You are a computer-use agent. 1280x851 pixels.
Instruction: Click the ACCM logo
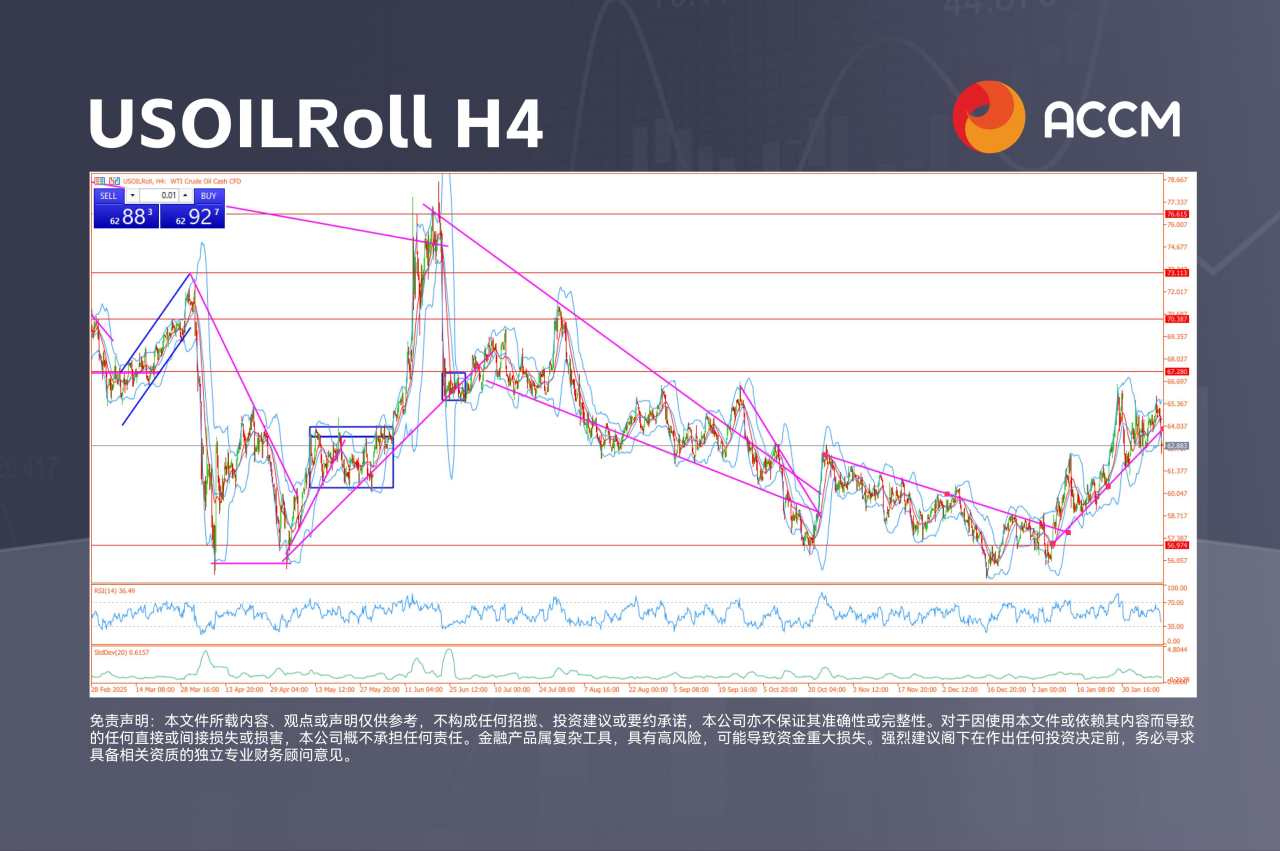[1066, 117]
